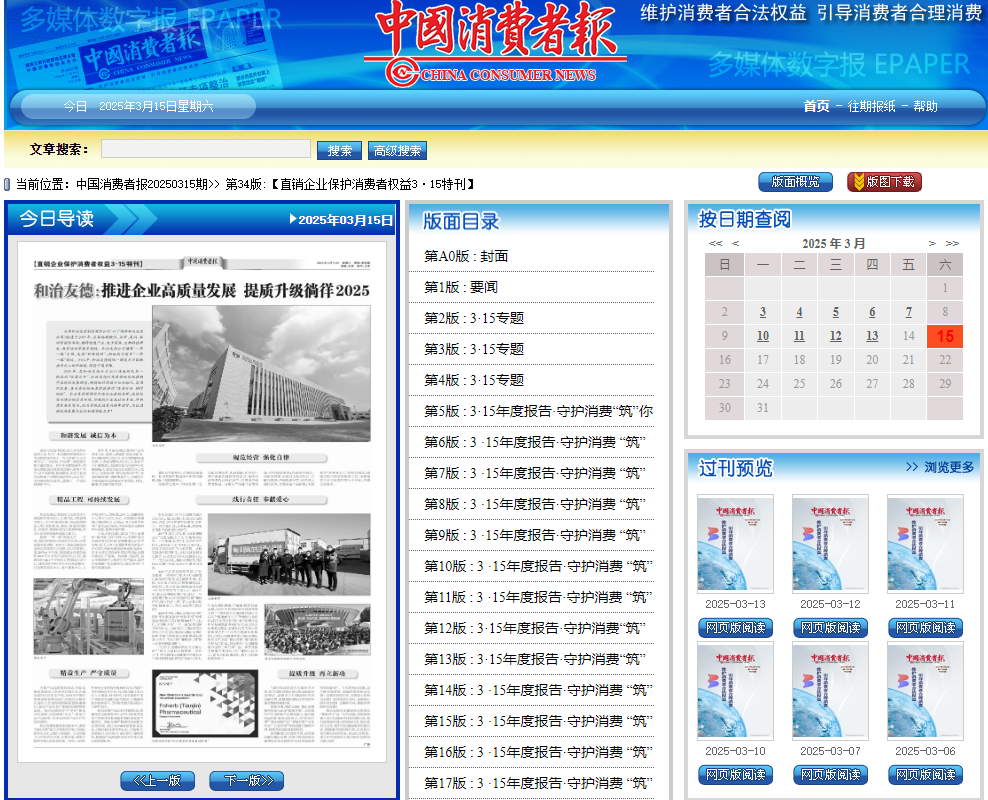Screen dimensions: 988x800
Task: Go to next month in calendar
Action: 932,243
